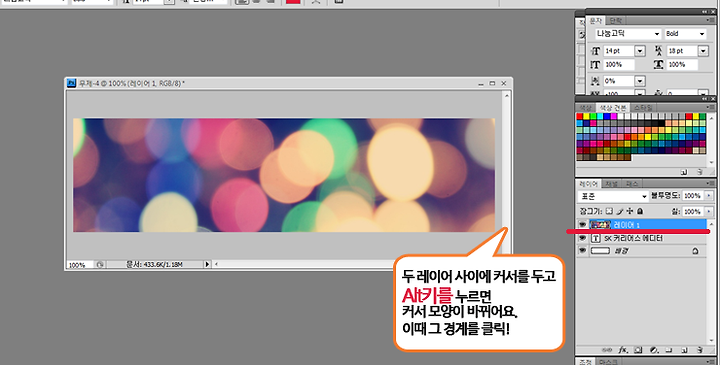The width and height of the screenshot is (720, 365).
Task: Open the 0% tsume dropdown arrow
Action: click(640, 81)
